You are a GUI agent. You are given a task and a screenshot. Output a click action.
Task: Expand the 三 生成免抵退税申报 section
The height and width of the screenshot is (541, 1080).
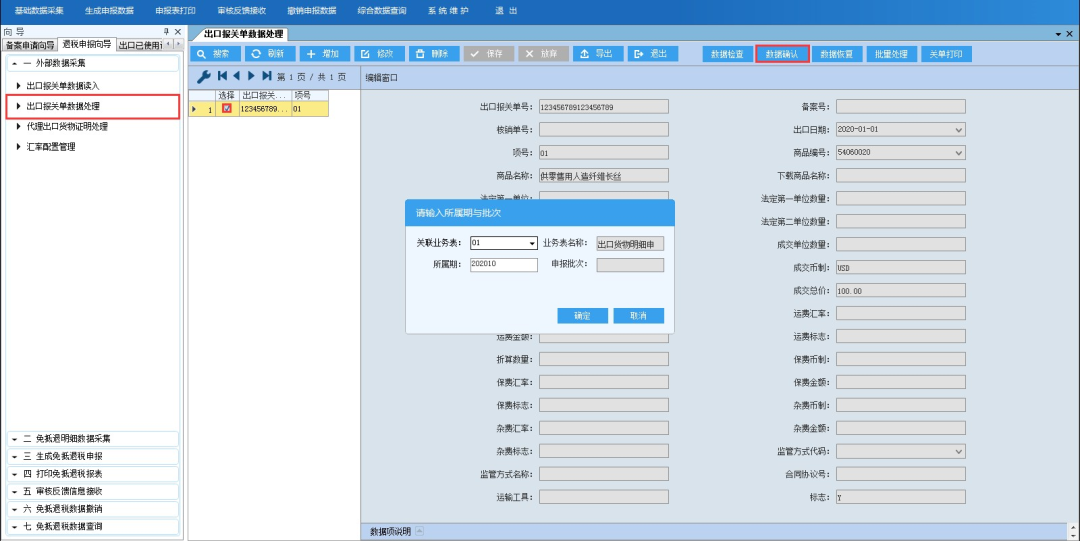coord(93,456)
